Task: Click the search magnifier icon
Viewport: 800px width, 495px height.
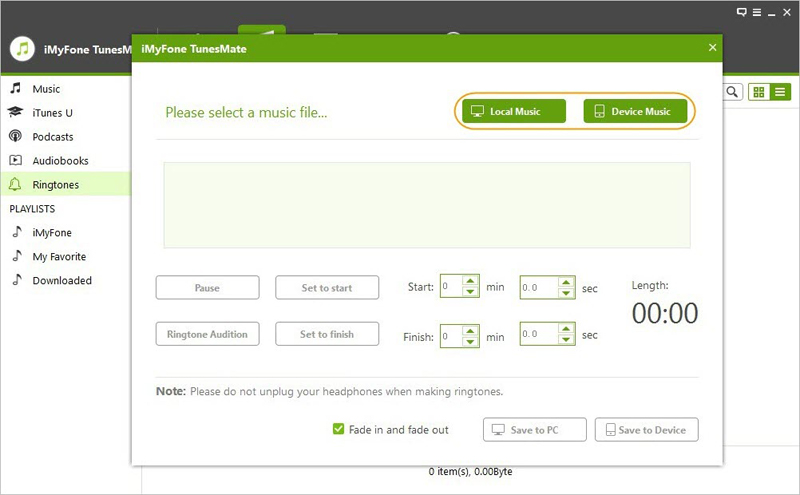Action: [x=732, y=92]
